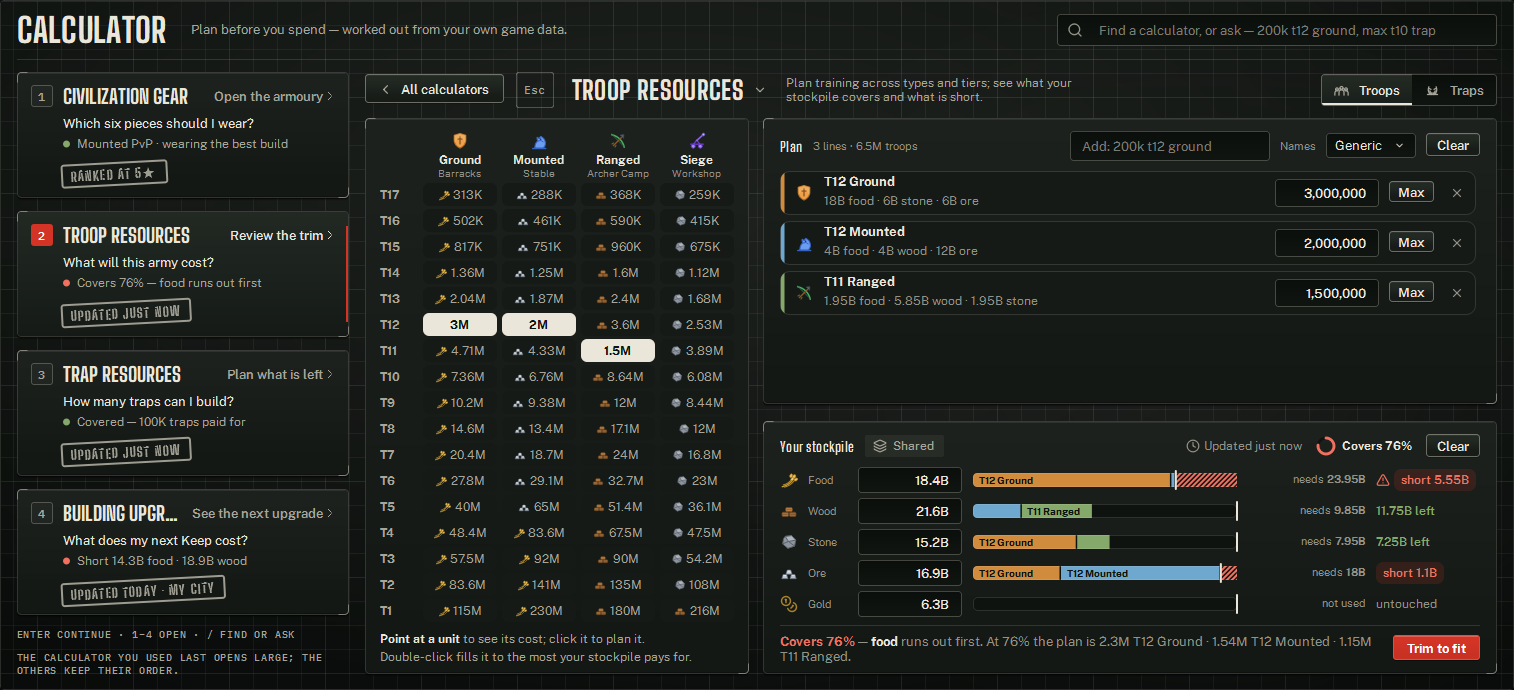Screen dimensions: 1514x690
Task: Select the T17 Ground 313K cell
Action: (460, 194)
